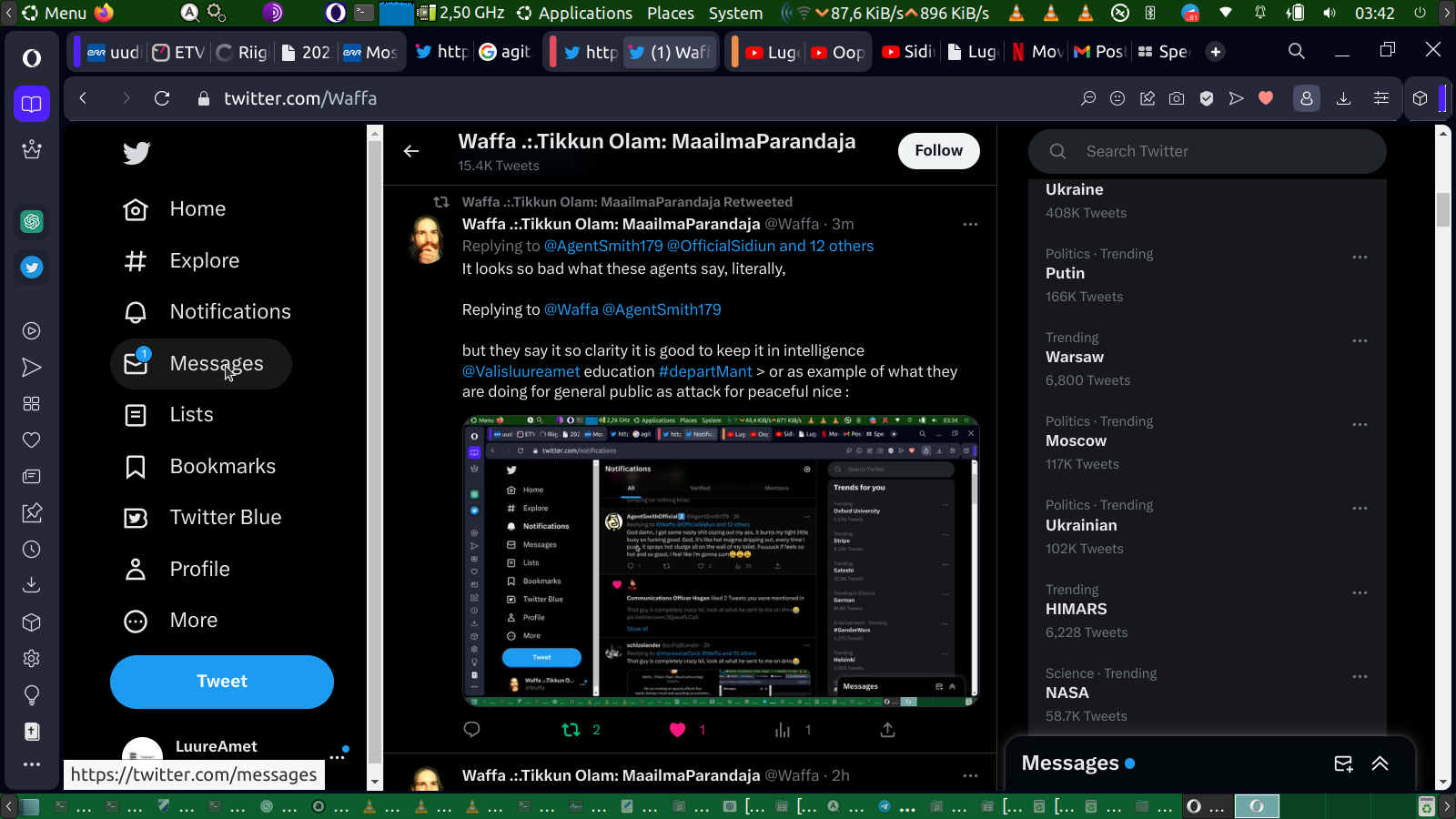Open Settings gear in the Opera sidebar
This screenshot has width=1456, height=819.
click(32, 659)
